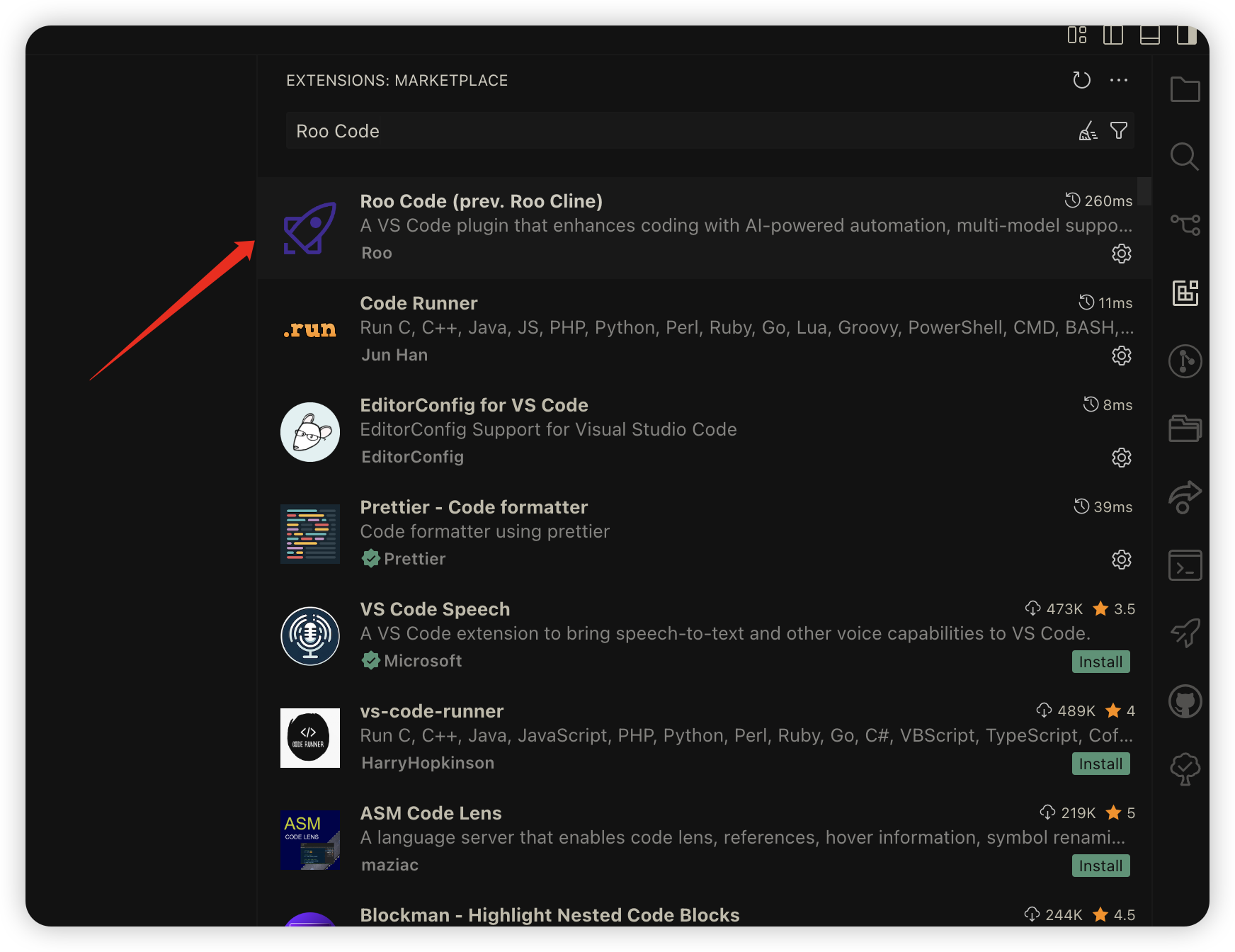Screen dimensions: 1235x952
Task: Click the maziac publisher name
Action: 389,865
